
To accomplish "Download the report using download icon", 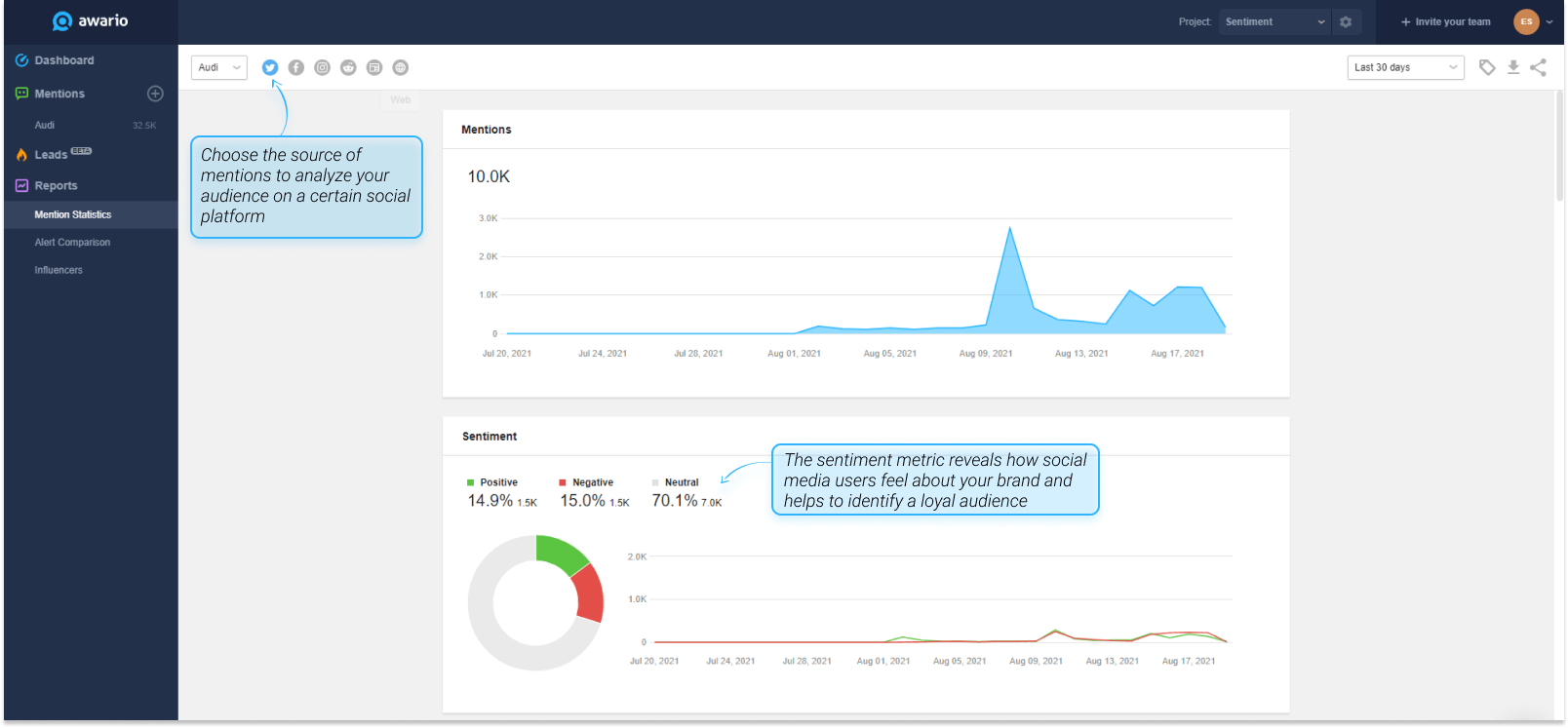I will (1513, 67).
